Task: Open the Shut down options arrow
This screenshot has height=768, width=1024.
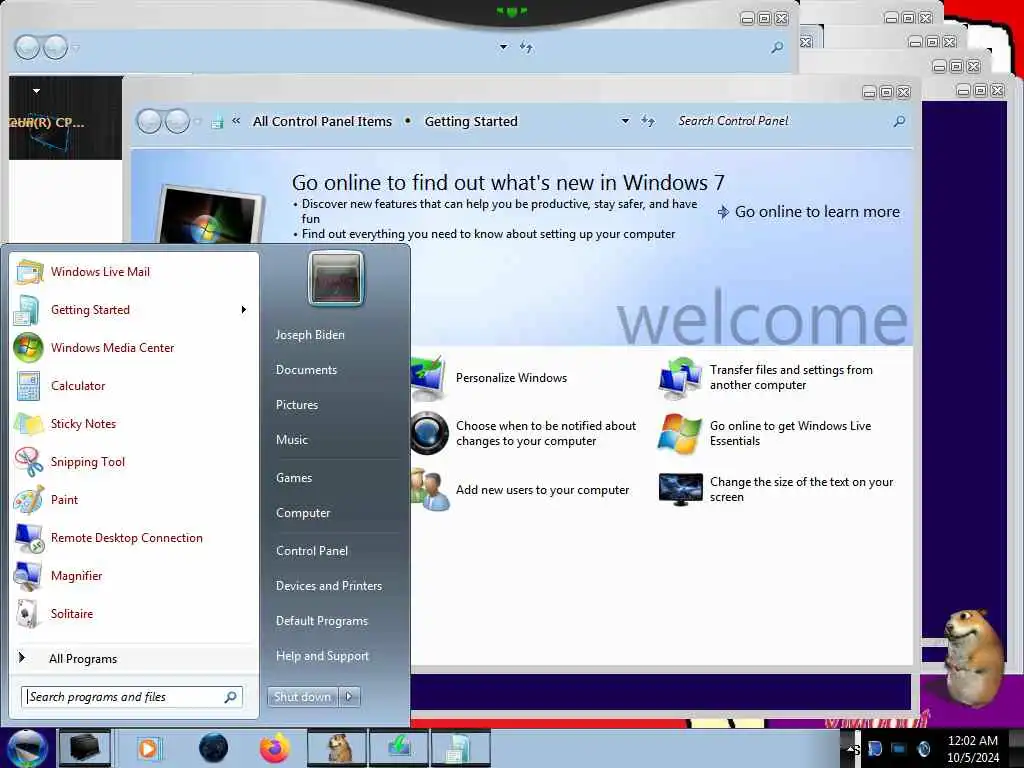Action: coord(349,697)
